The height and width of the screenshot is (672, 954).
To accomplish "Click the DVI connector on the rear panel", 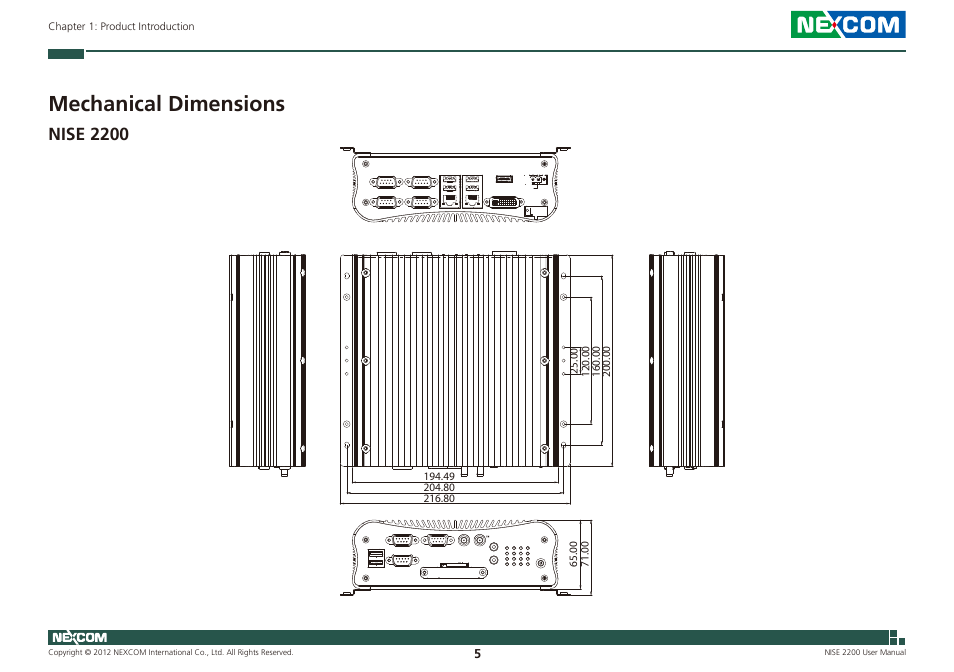I will tap(504, 202).
